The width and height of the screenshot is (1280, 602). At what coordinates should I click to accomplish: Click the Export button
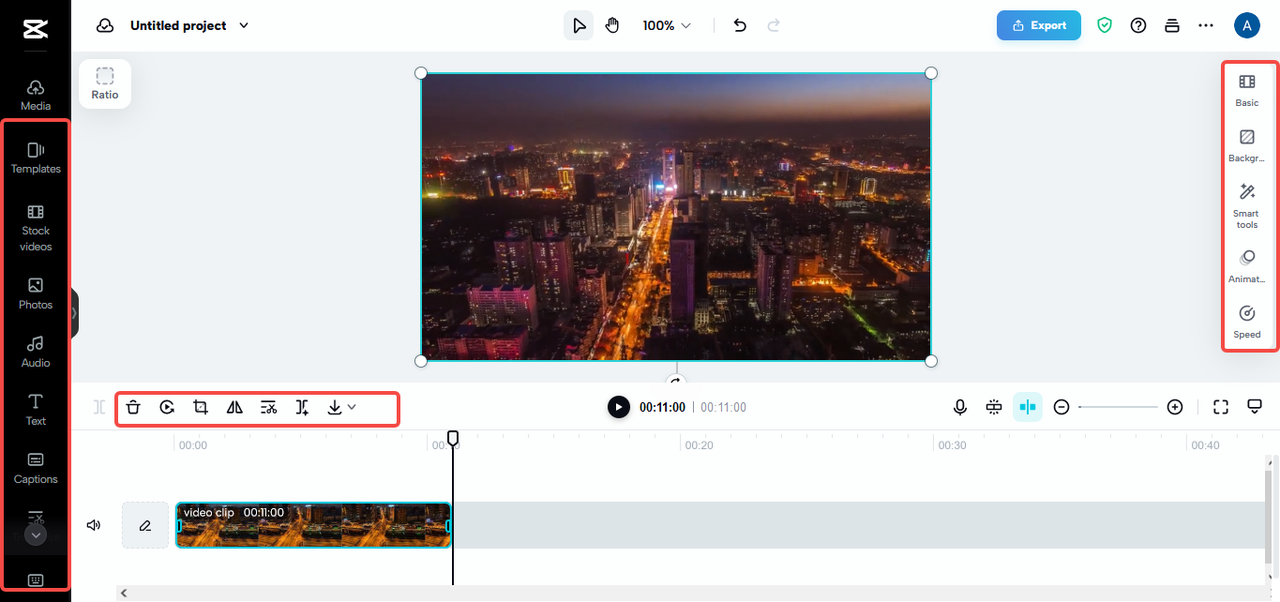click(x=1038, y=26)
